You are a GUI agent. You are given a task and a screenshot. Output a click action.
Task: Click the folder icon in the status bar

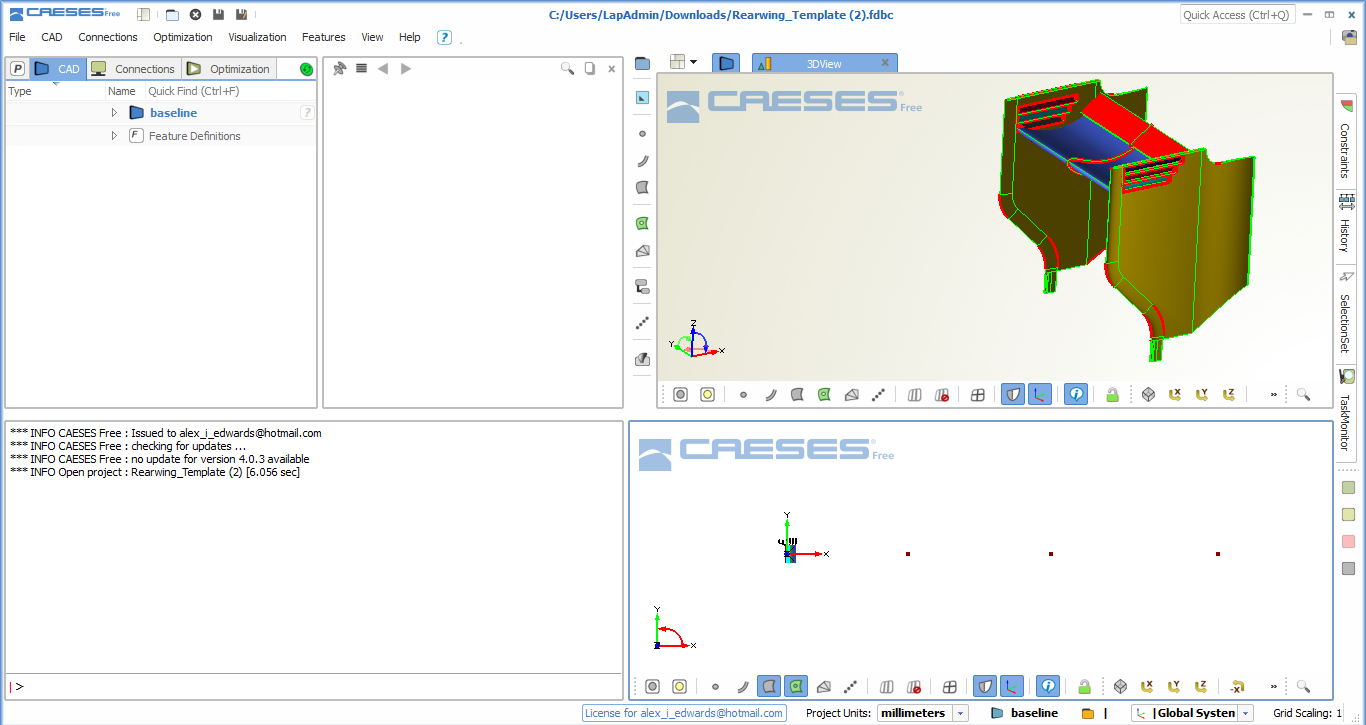(1088, 713)
